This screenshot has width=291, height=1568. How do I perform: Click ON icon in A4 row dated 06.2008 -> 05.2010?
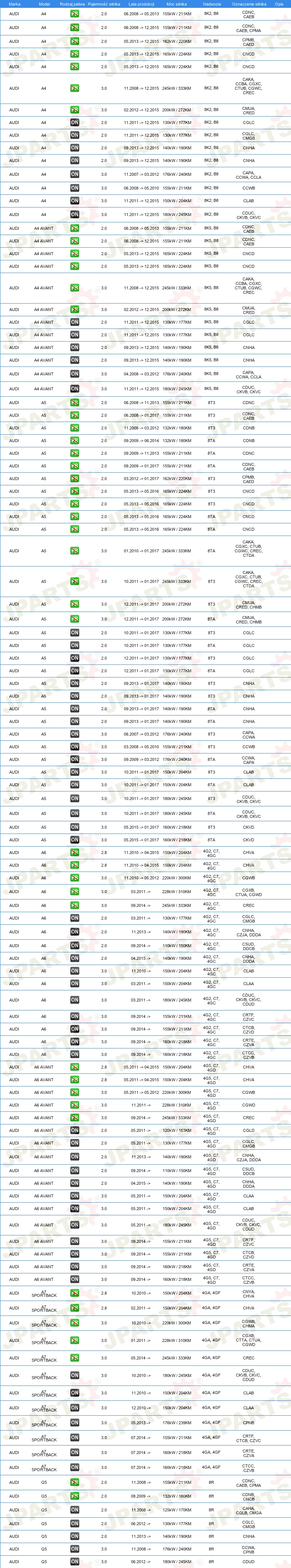[74, 188]
